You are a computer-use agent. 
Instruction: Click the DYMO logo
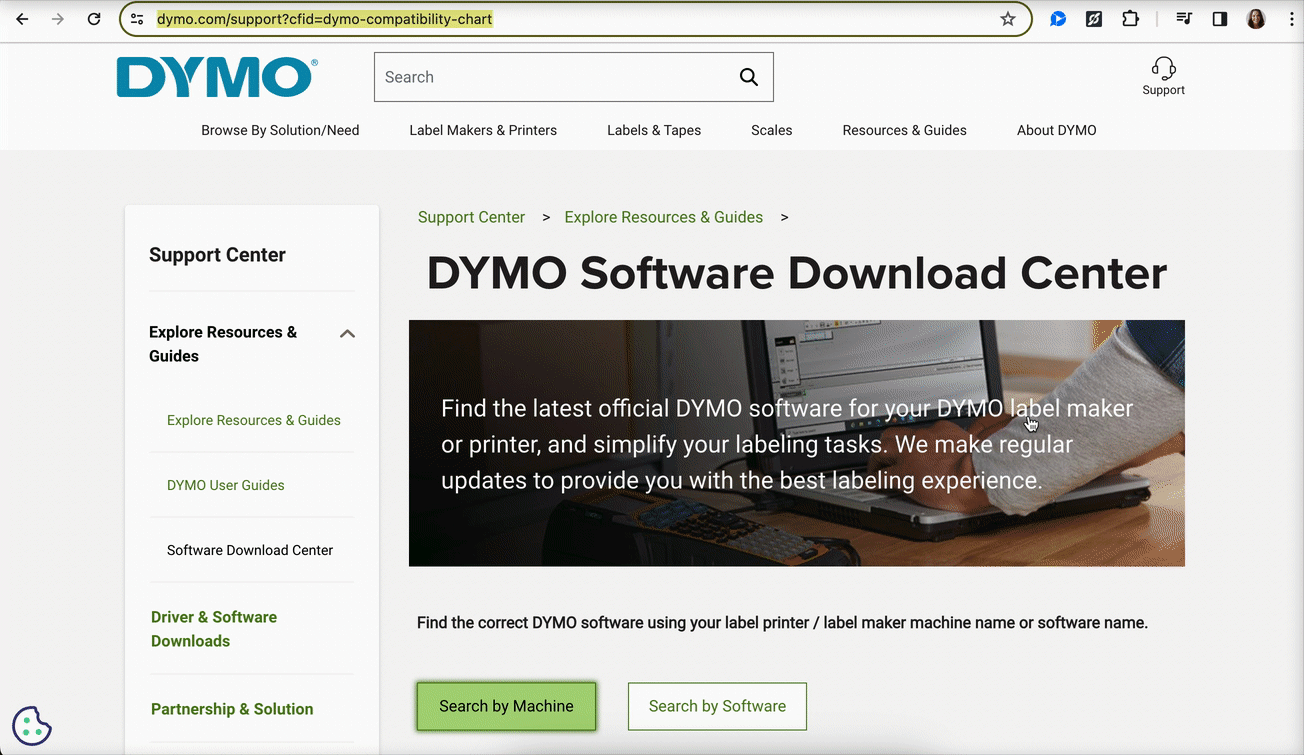point(216,78)
